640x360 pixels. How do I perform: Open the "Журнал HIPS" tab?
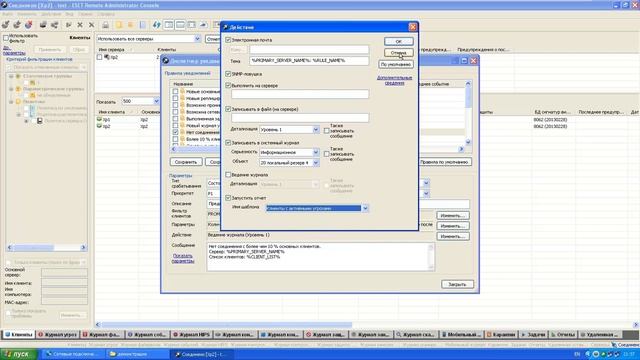click(x=191, y=335)
